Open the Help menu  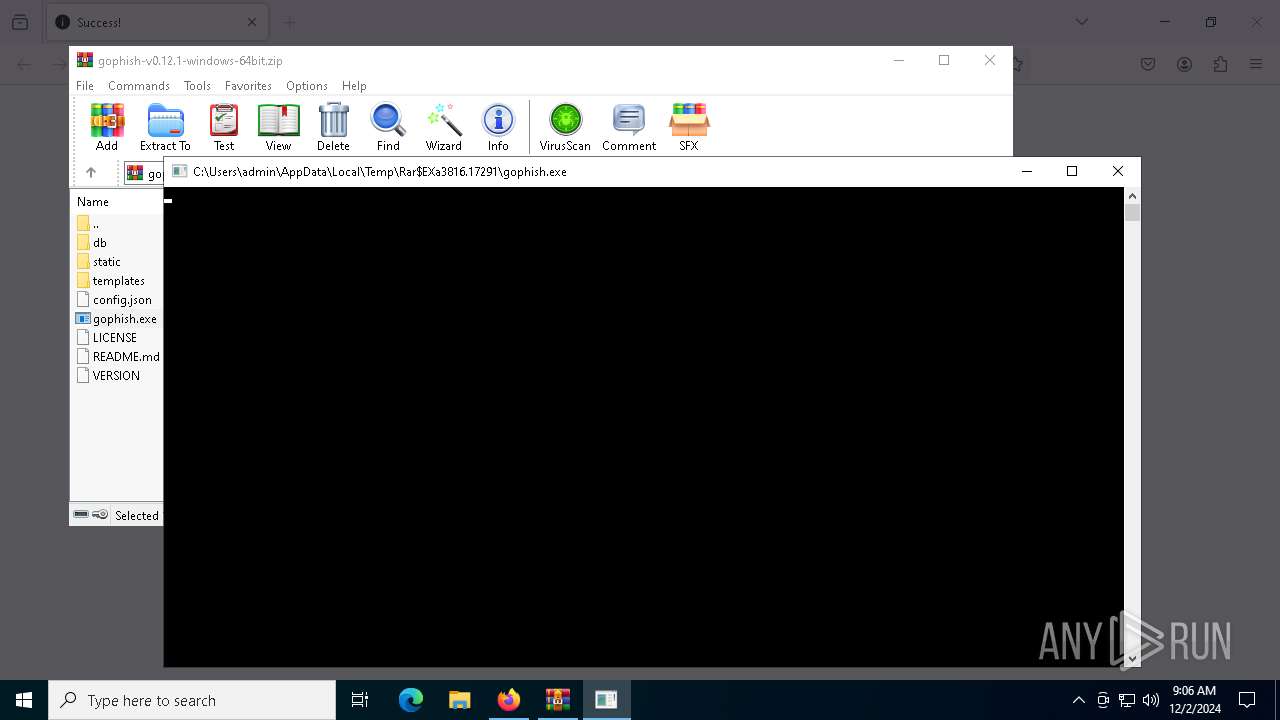[354, 86]
